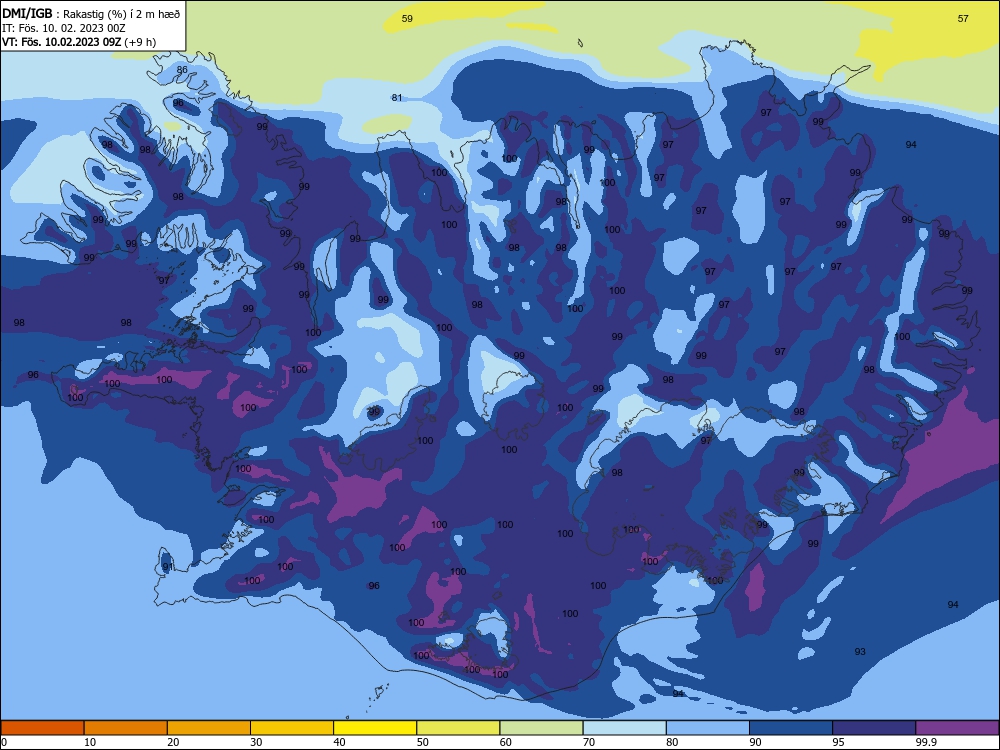Click the '86' humidity value on the map
Image resolution: width=1000 pixels, height=750 pixels.
point(182,70)
